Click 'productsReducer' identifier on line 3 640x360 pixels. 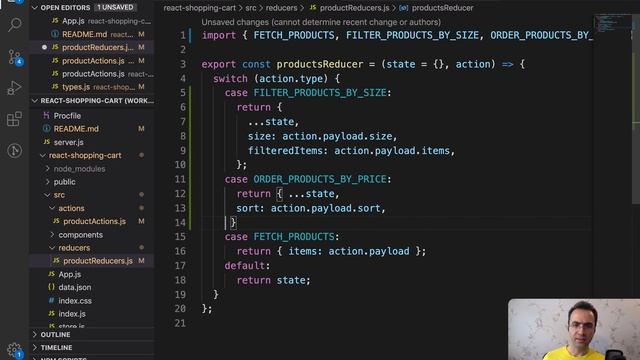pos(320,64)
